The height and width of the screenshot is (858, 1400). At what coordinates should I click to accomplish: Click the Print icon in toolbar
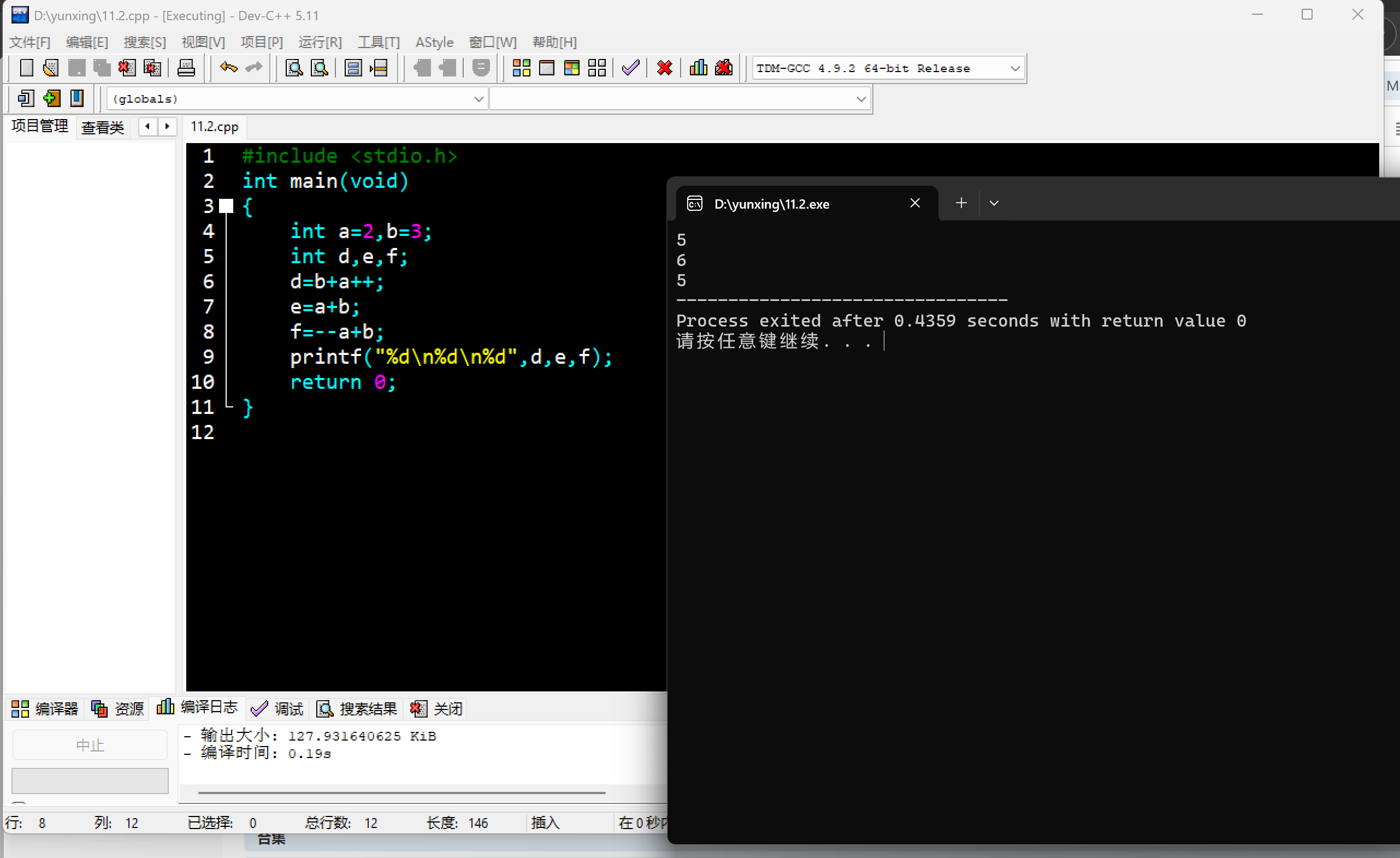(186, 68)
